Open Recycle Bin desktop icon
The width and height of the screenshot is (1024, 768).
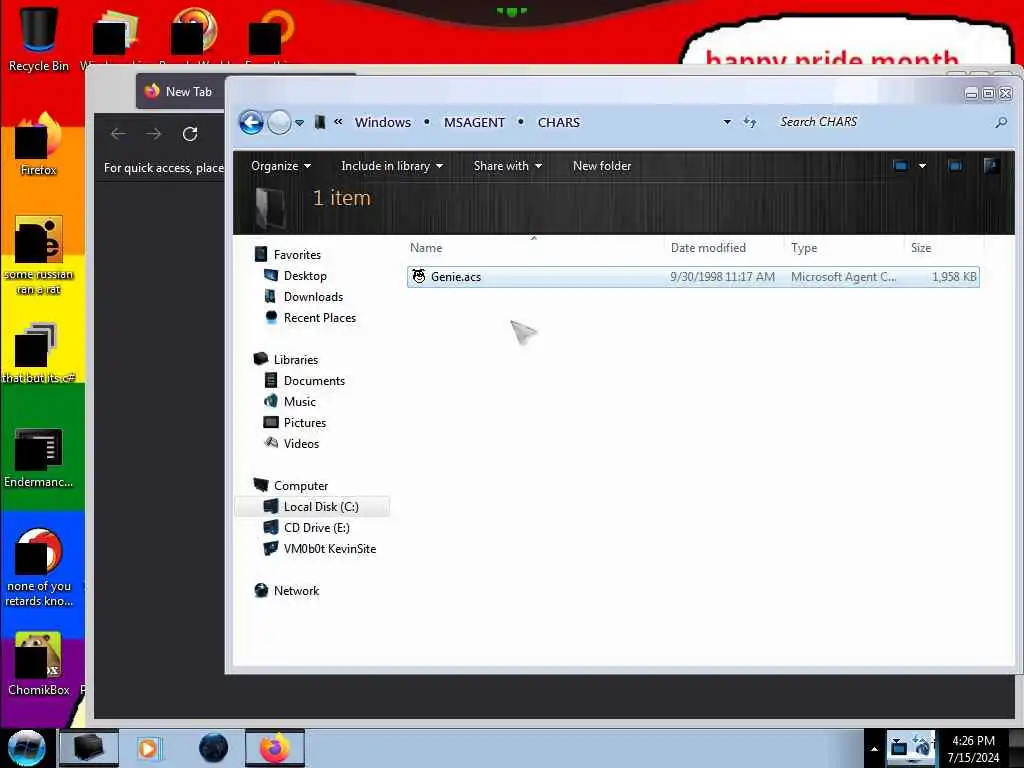(39, 39)
